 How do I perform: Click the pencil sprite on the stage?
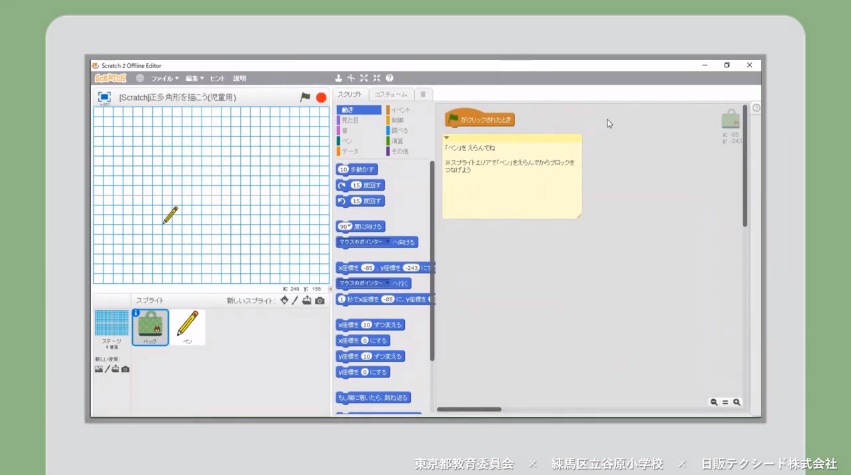[x=170, y=215]
